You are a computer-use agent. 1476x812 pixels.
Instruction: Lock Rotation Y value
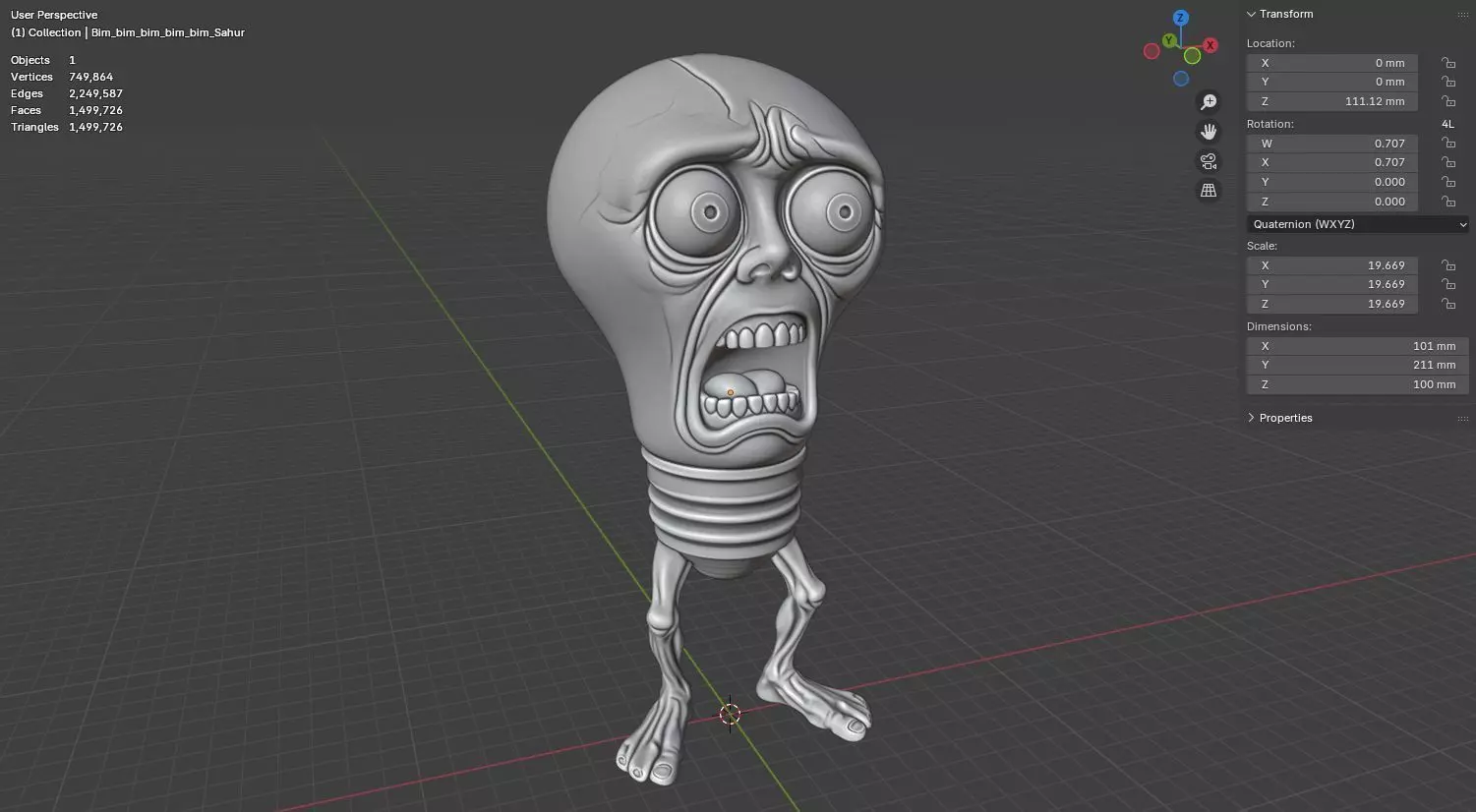tap(1448, 182)
